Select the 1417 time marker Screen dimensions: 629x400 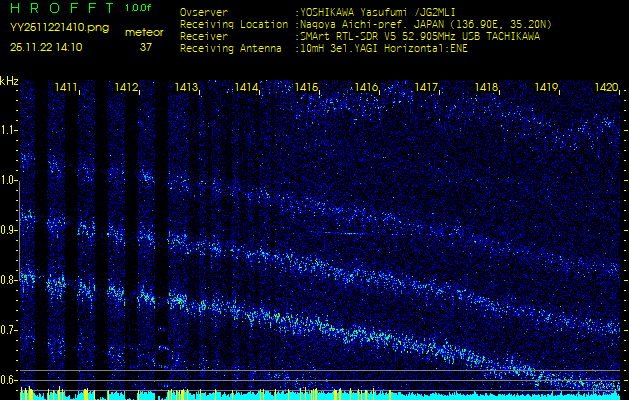point(427,88)
